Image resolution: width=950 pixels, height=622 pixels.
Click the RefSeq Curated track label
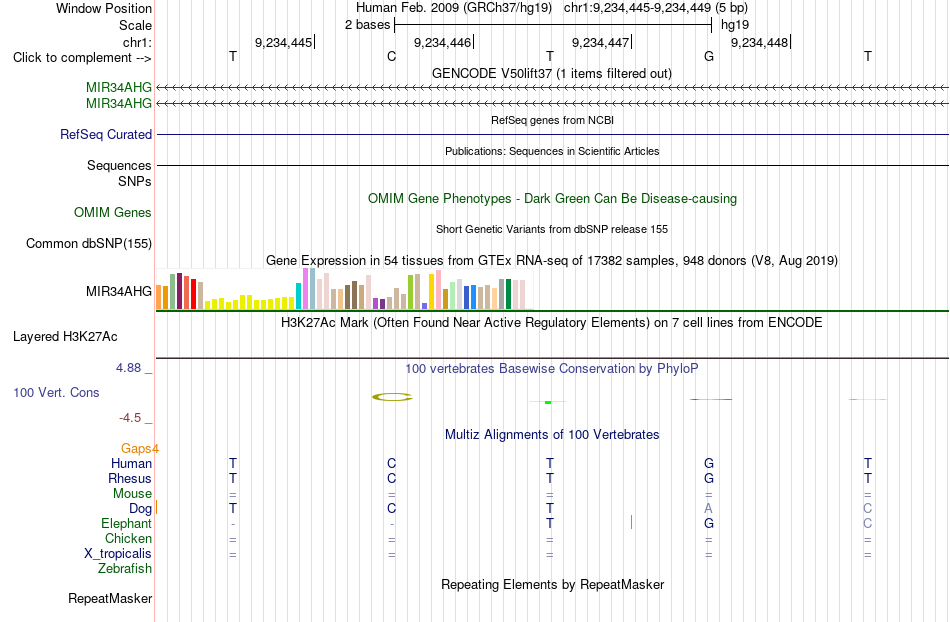point(106,134)
